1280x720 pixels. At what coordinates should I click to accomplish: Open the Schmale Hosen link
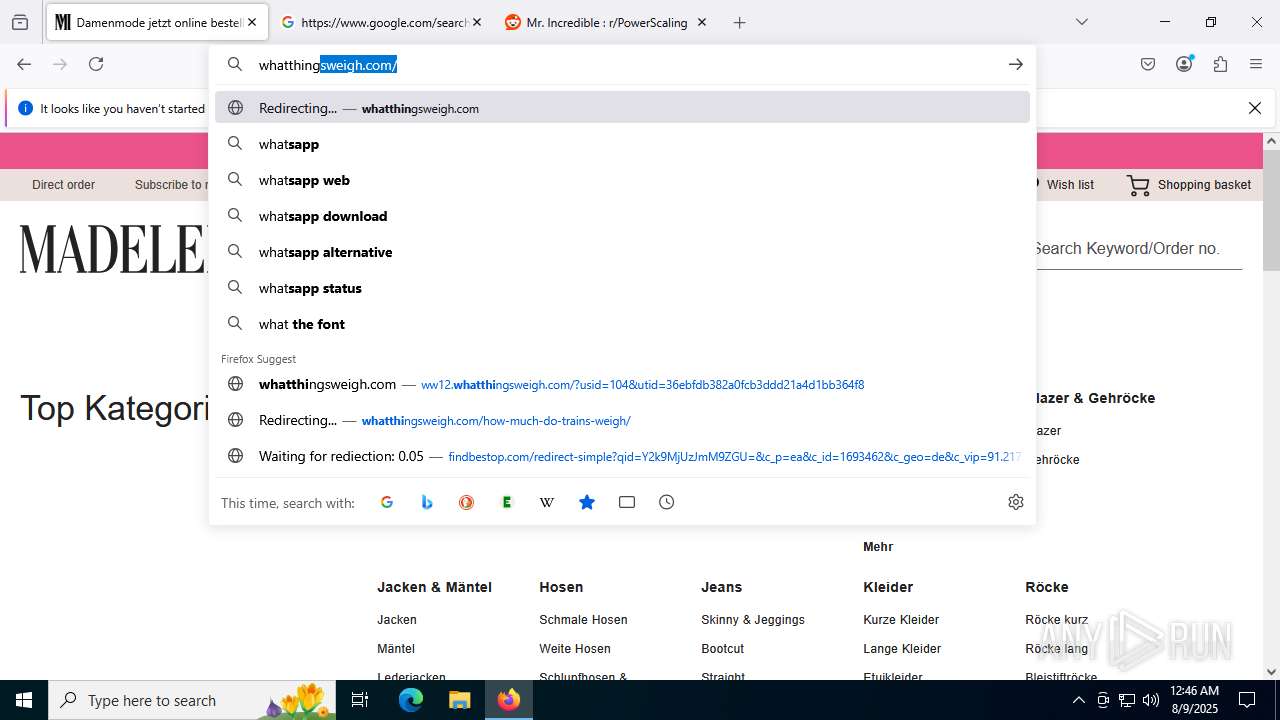point(583,620)
